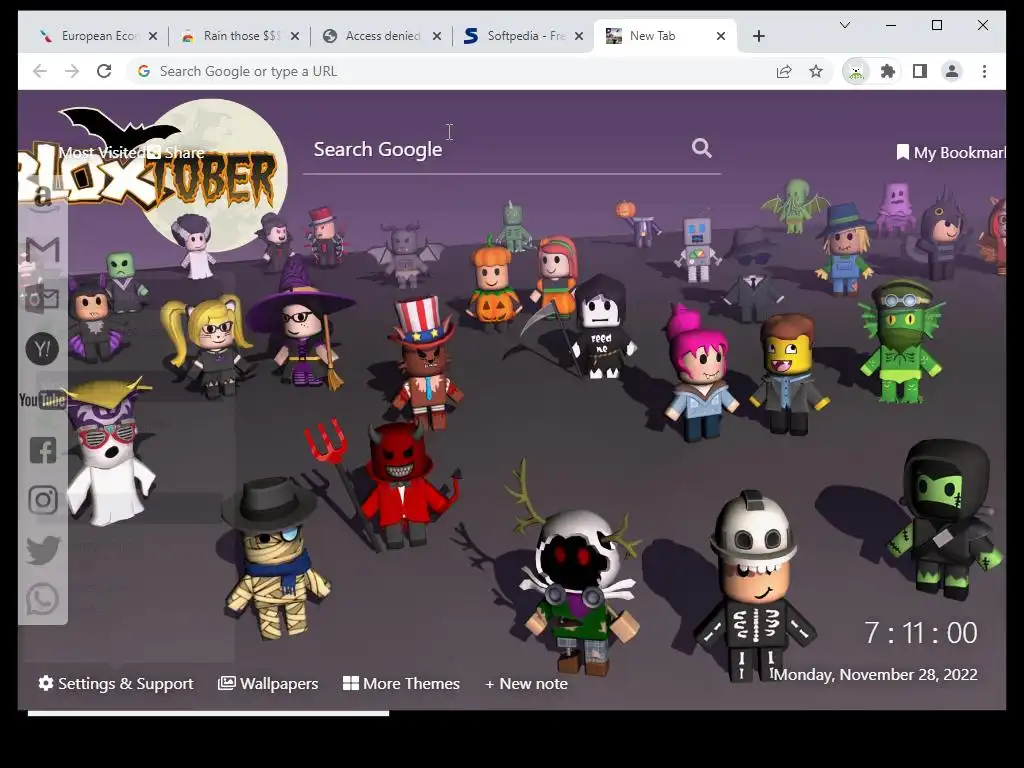The height and width of the screenshot is (768, 1024).
Task: Browse More Themes
Action: [401, 683]
